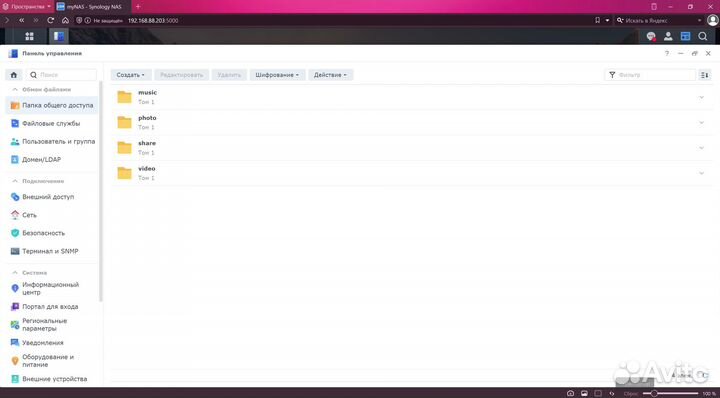This screenshot has width=720, height=398.
Task: Rewind browser history with double arrow
Action: 22,20
